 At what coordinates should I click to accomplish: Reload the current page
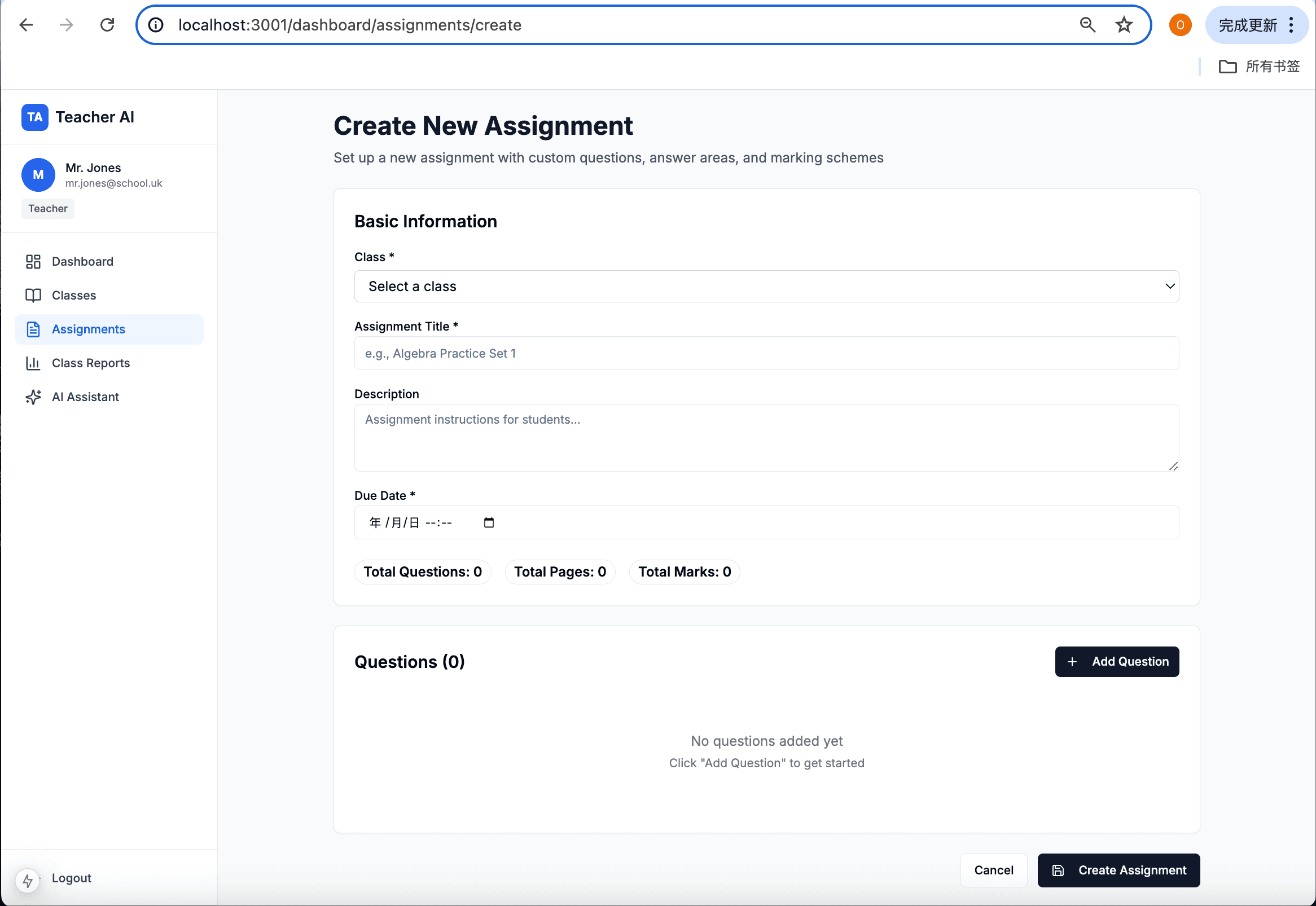click(x=107, y=25)
